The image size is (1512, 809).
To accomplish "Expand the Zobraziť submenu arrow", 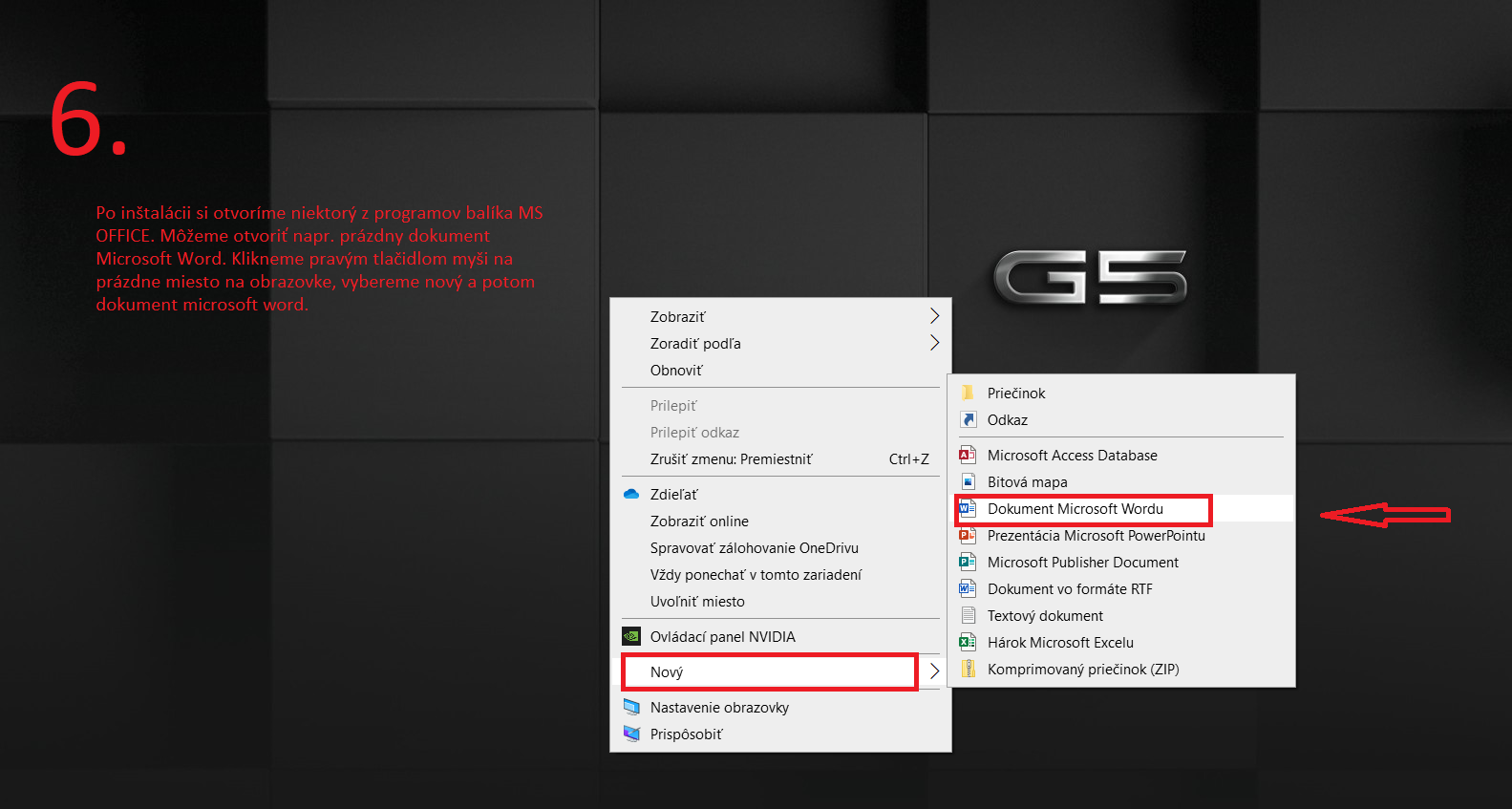I will coord(934,316).
